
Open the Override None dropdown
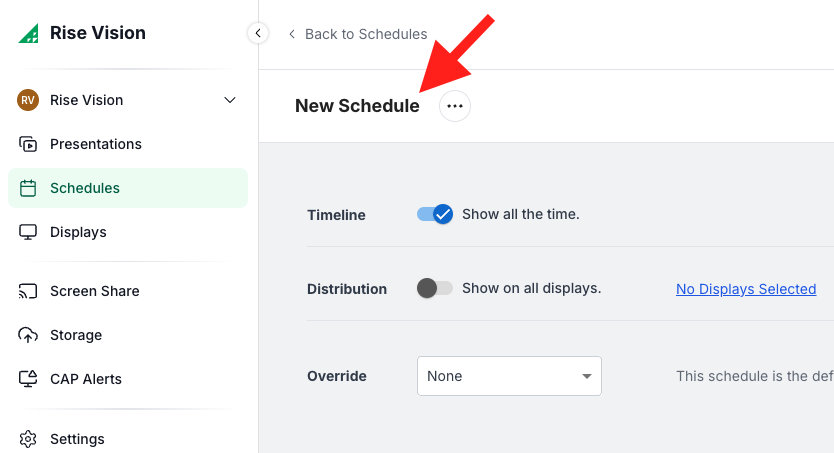509,376
